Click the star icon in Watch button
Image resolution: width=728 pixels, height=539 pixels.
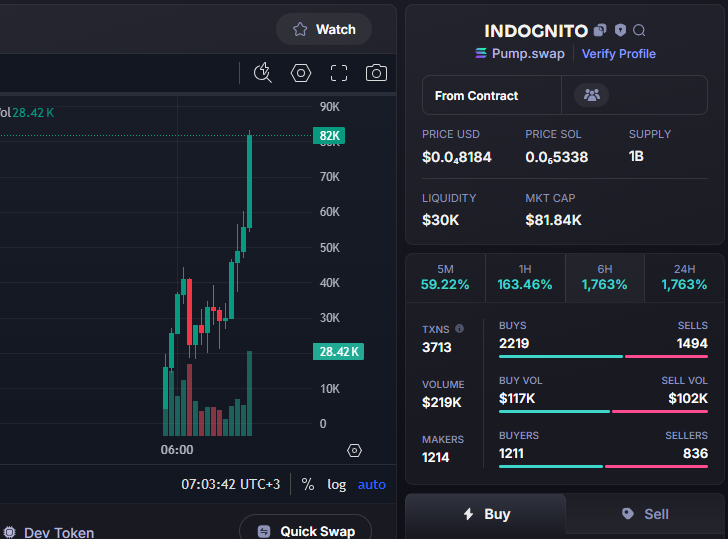click(x=300, y=29)
